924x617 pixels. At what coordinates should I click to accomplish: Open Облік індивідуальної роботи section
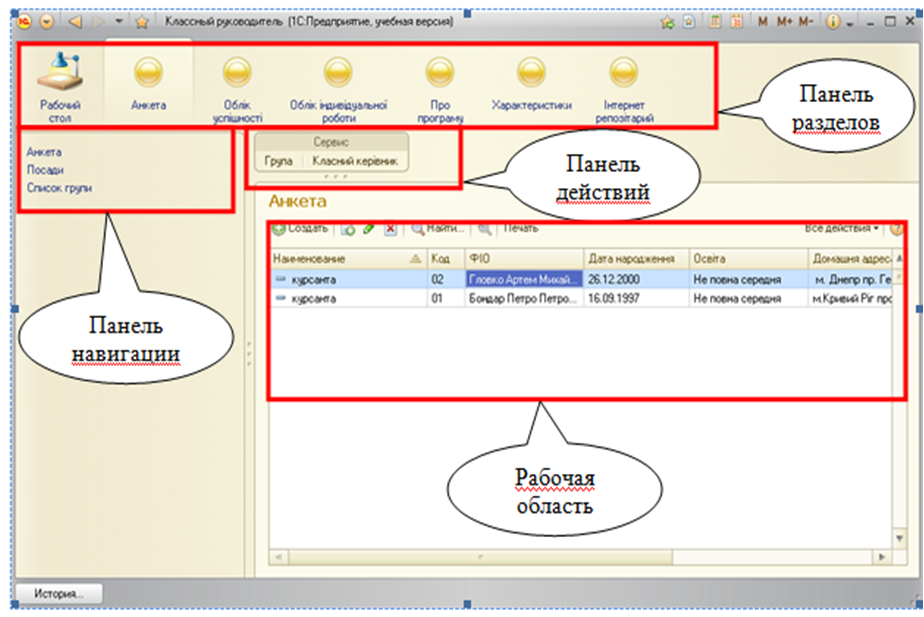(x=338, y=89)
